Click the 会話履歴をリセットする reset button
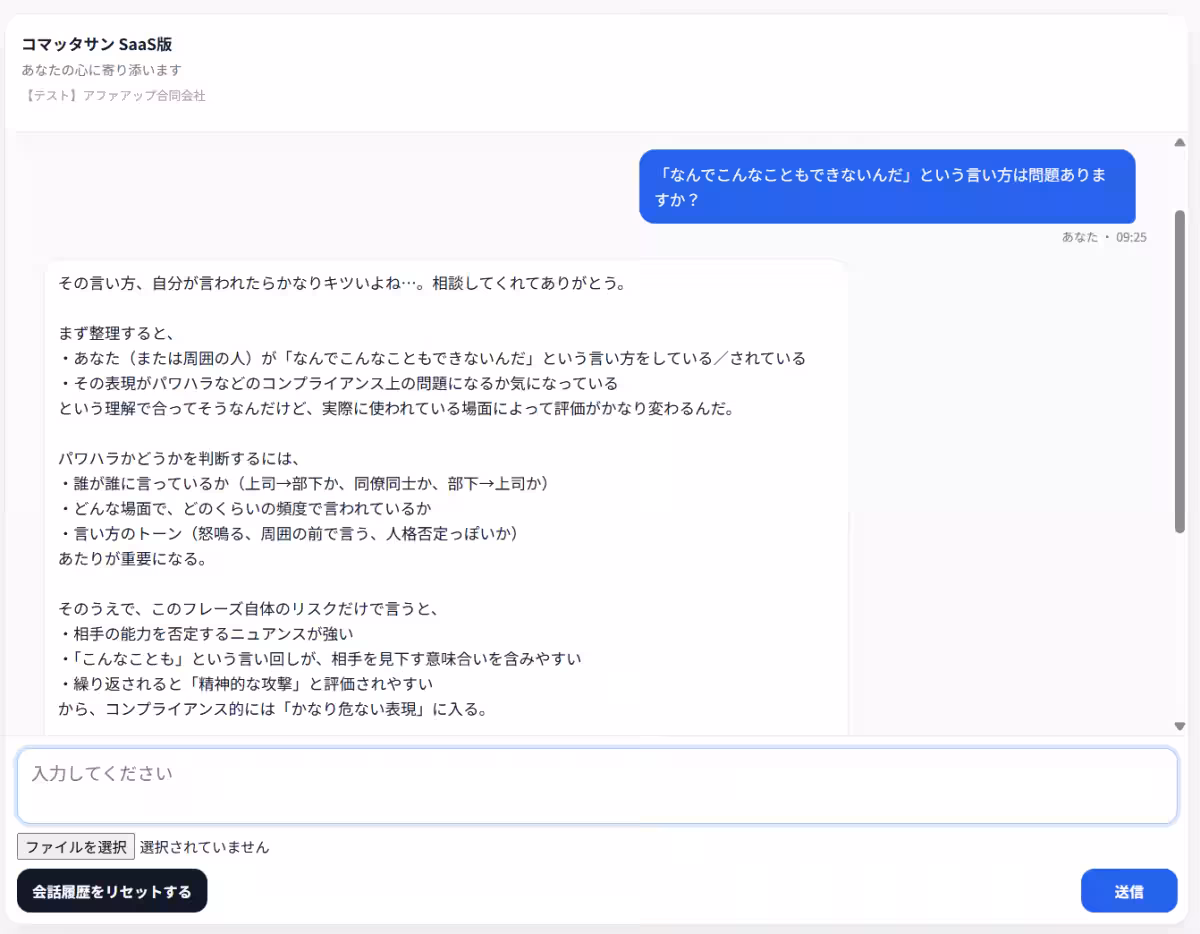Image resolution: width=1200 pixels, height=934 pixels. 111,890
